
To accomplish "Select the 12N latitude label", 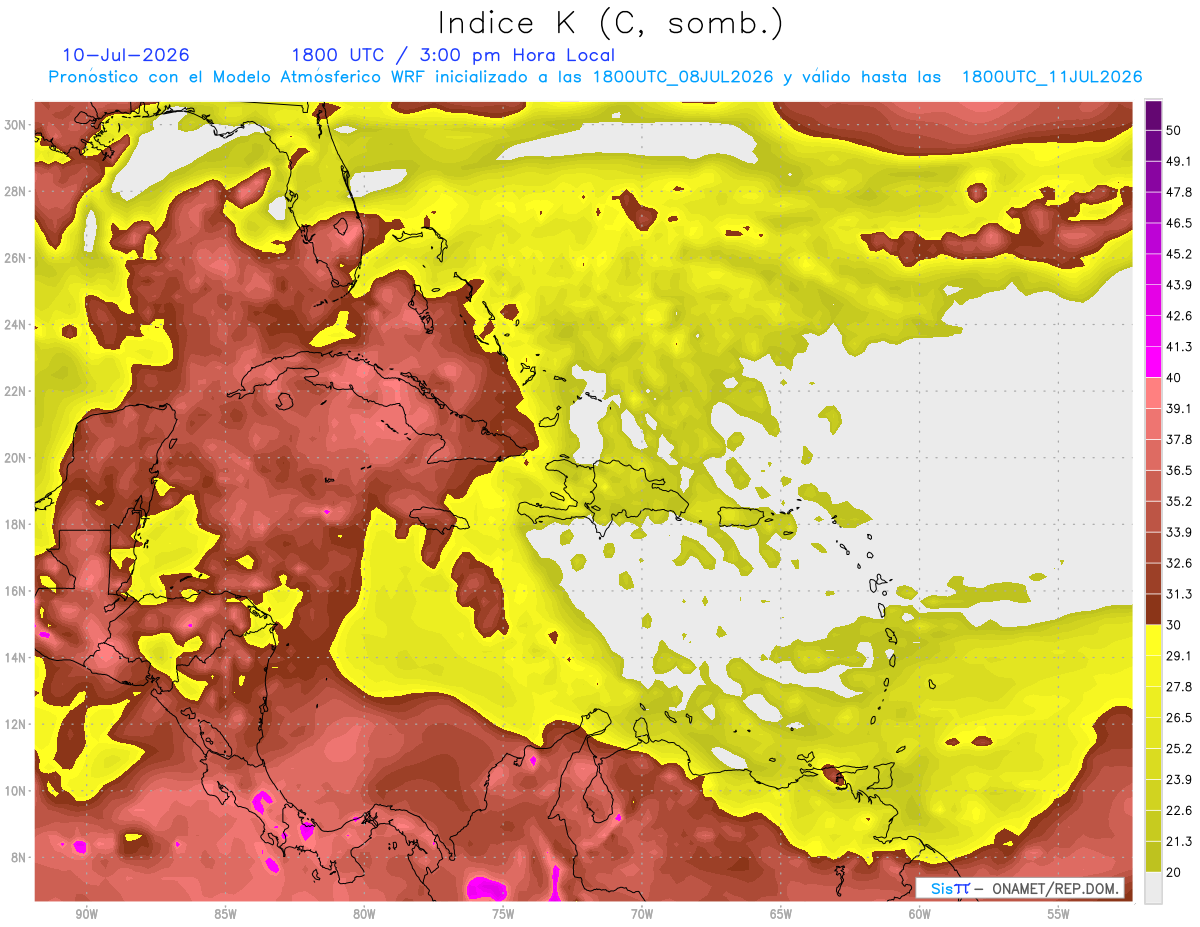I will 17,724.
